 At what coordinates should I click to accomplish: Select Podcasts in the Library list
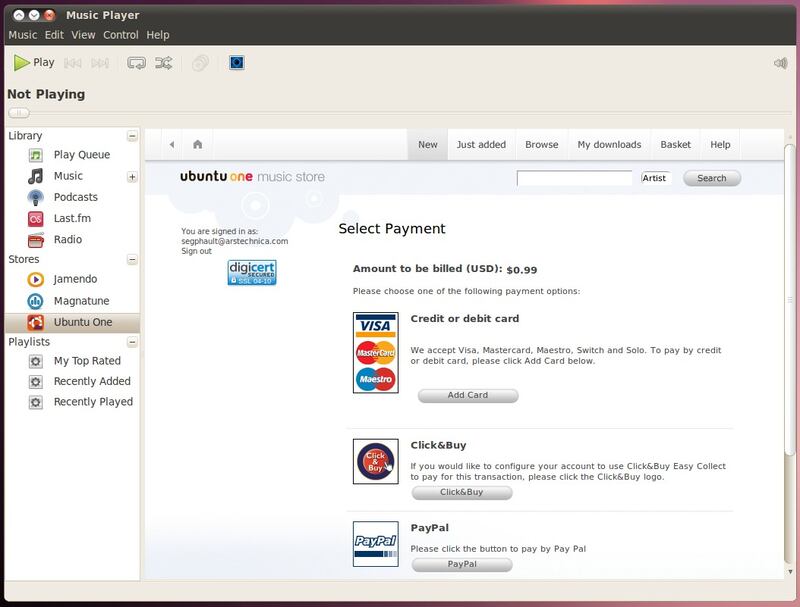(75, 197)
